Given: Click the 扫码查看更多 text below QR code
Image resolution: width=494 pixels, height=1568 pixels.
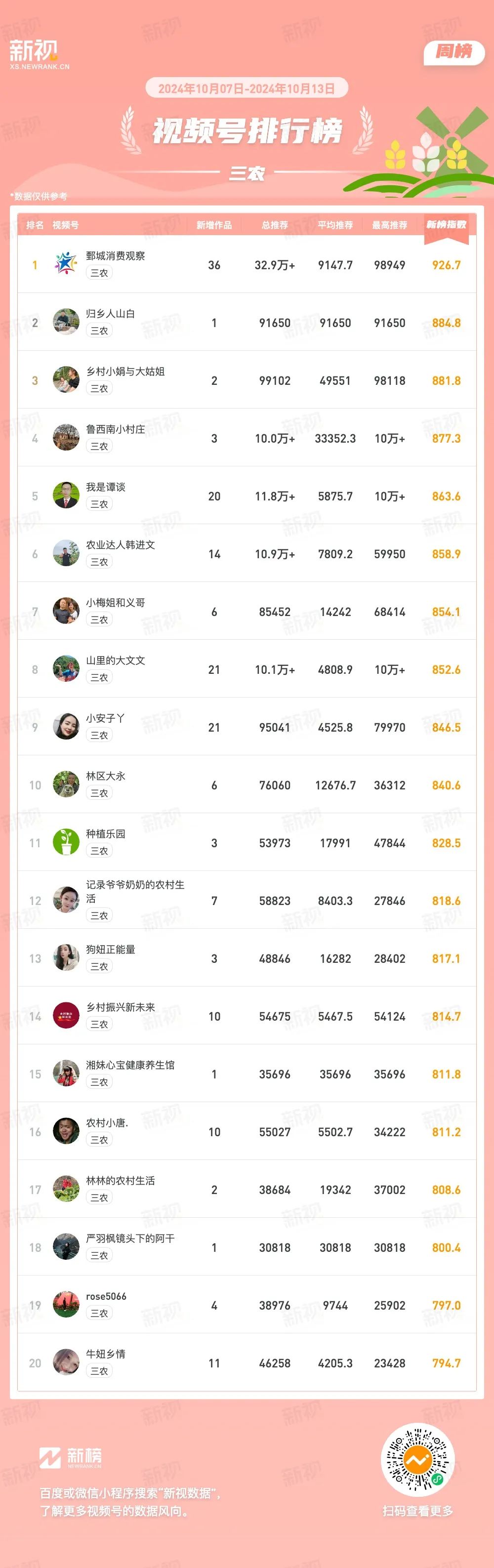Looking at the screenshot, I should [x=417, y=1511].
